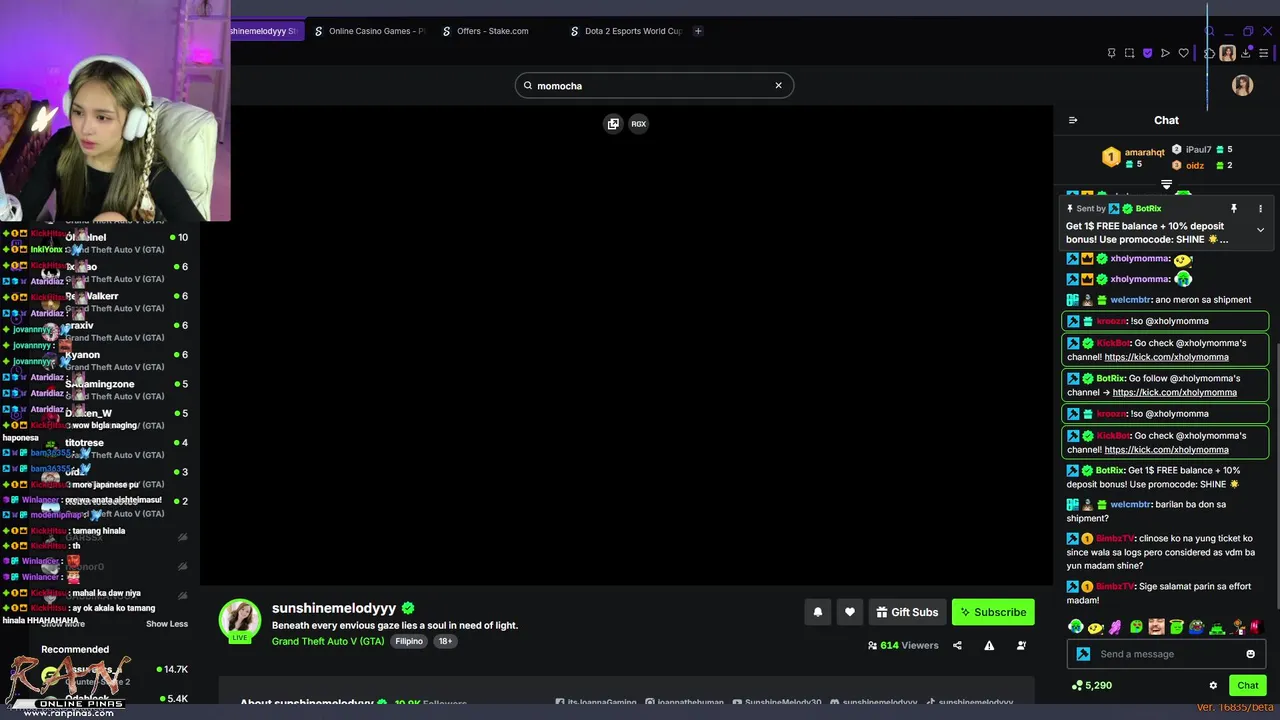Click the browser tab search magnifier

[x=1209, y=31]
